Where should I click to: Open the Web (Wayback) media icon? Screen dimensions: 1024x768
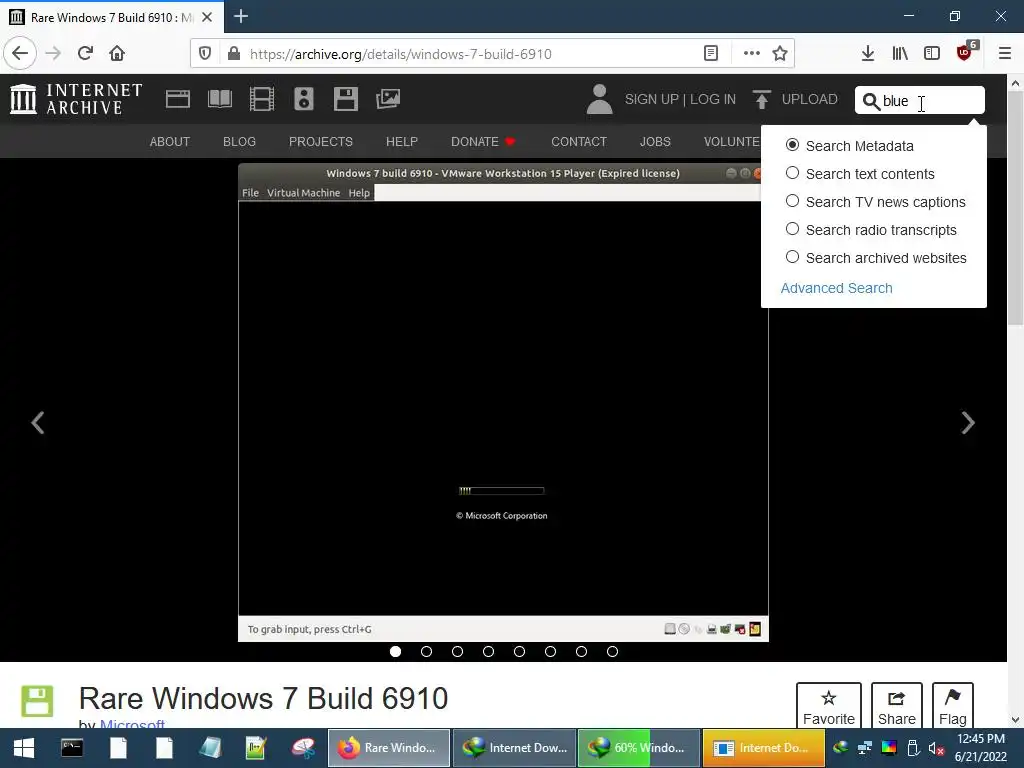tap(178, 99)
